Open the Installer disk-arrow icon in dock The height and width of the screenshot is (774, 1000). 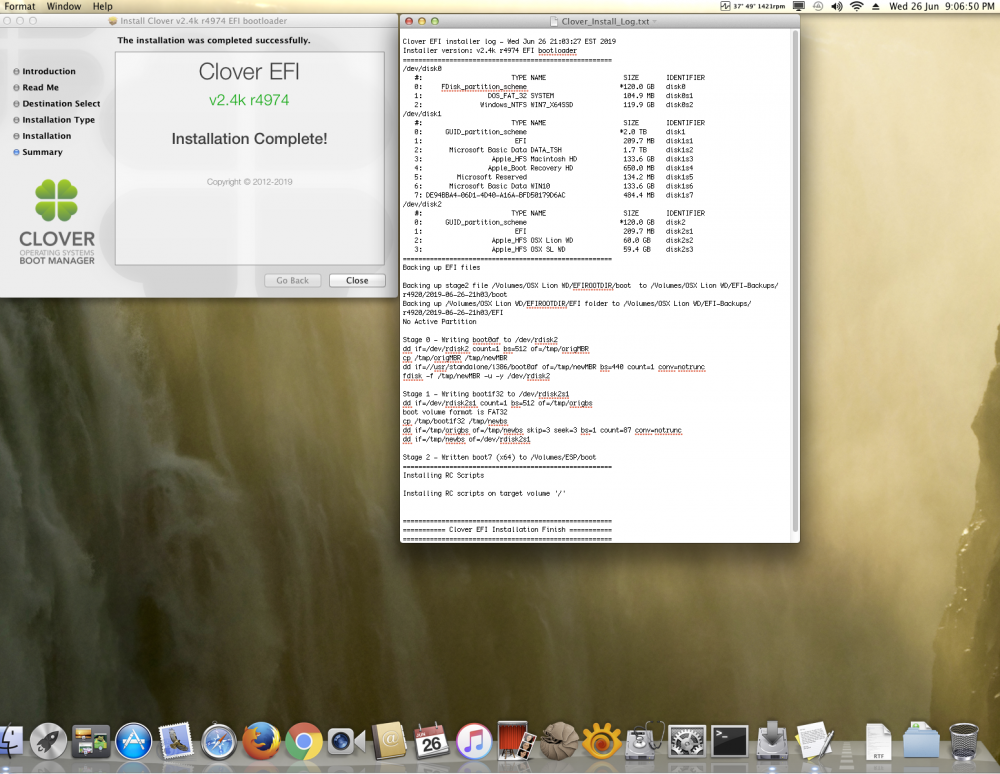[772, 741]
